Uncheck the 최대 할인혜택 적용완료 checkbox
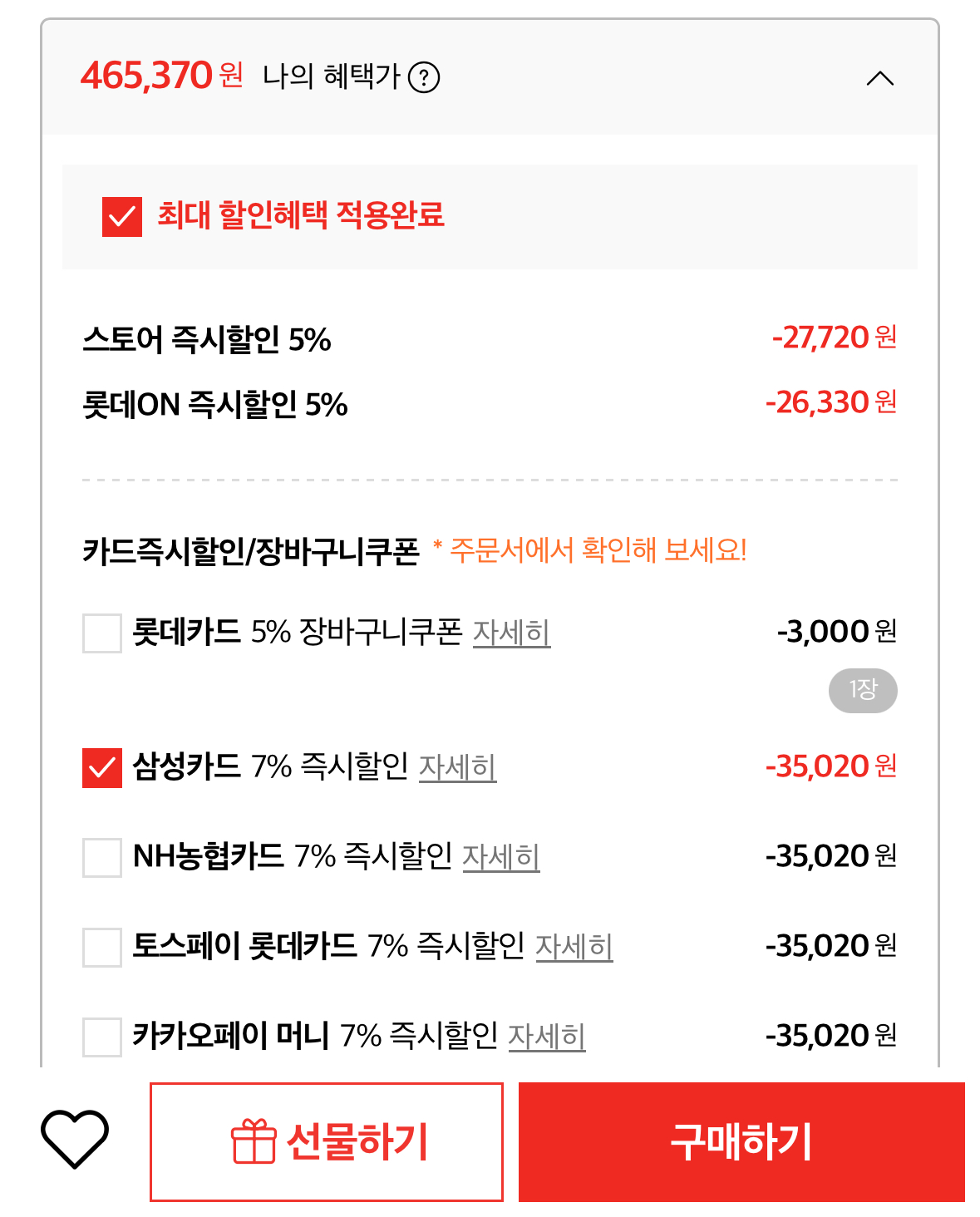Viewport: 980px width, 1217px height. (122, 217)
